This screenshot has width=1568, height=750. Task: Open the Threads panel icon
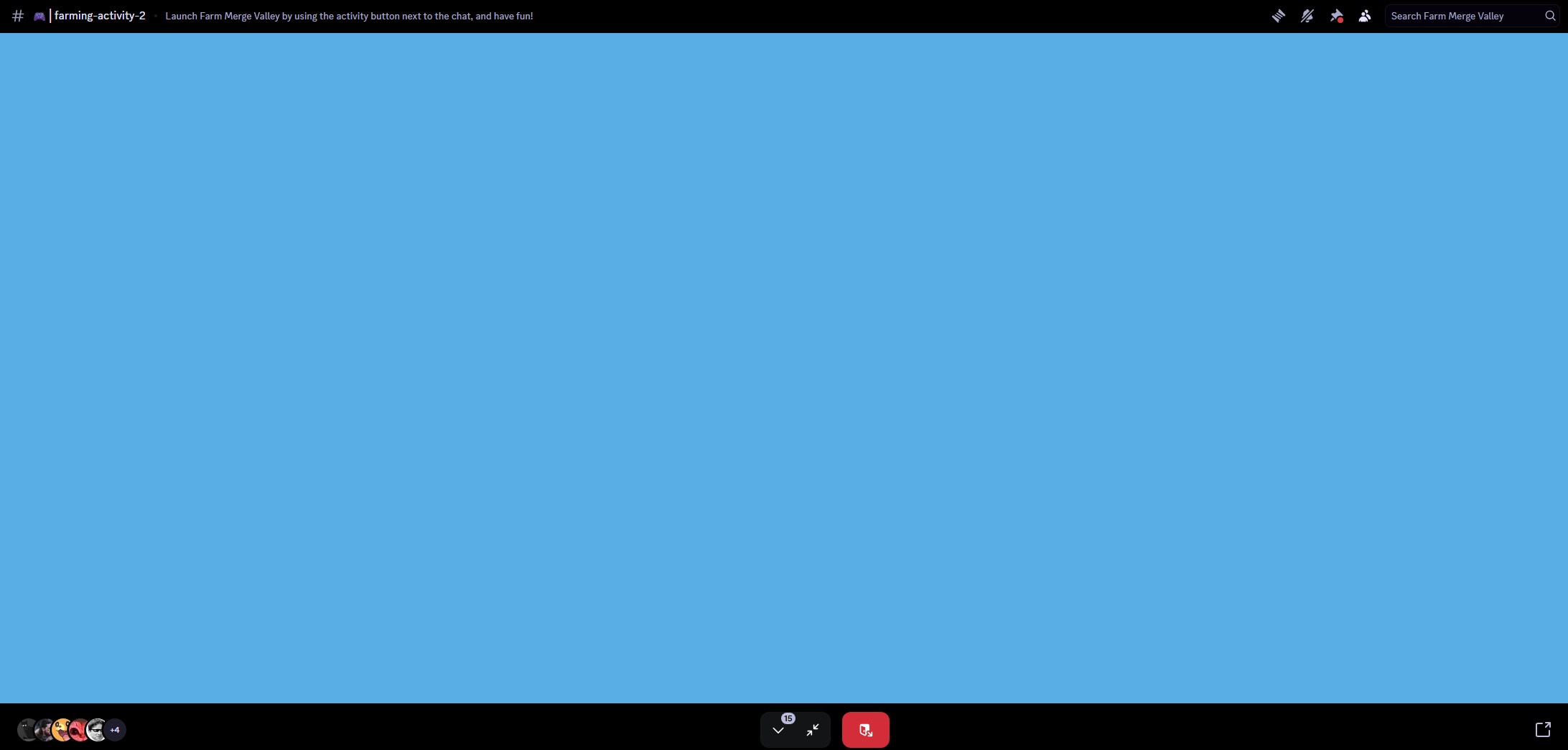click(x=1278, y=16)
